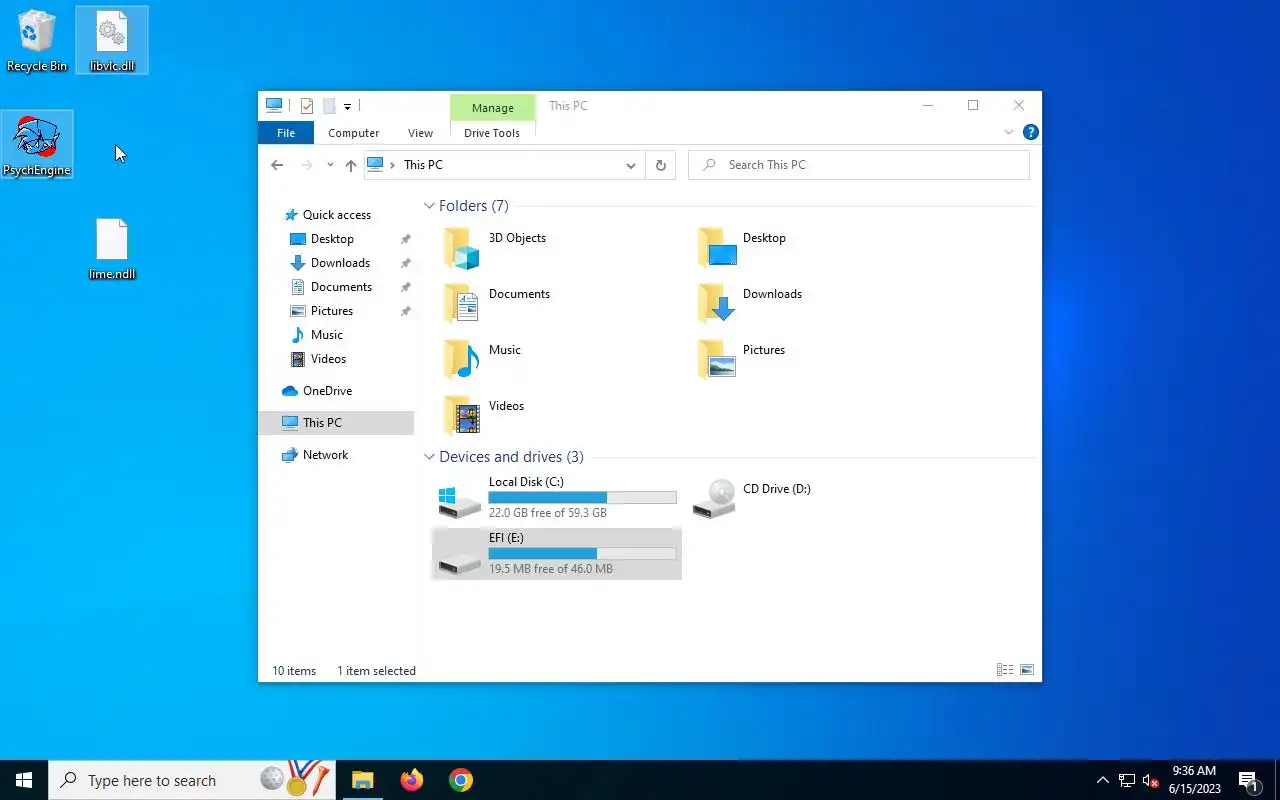The width and height of the screenshot is (1280, 800).
Task: Open the address bar history dropdown
Action: point(631,165)
